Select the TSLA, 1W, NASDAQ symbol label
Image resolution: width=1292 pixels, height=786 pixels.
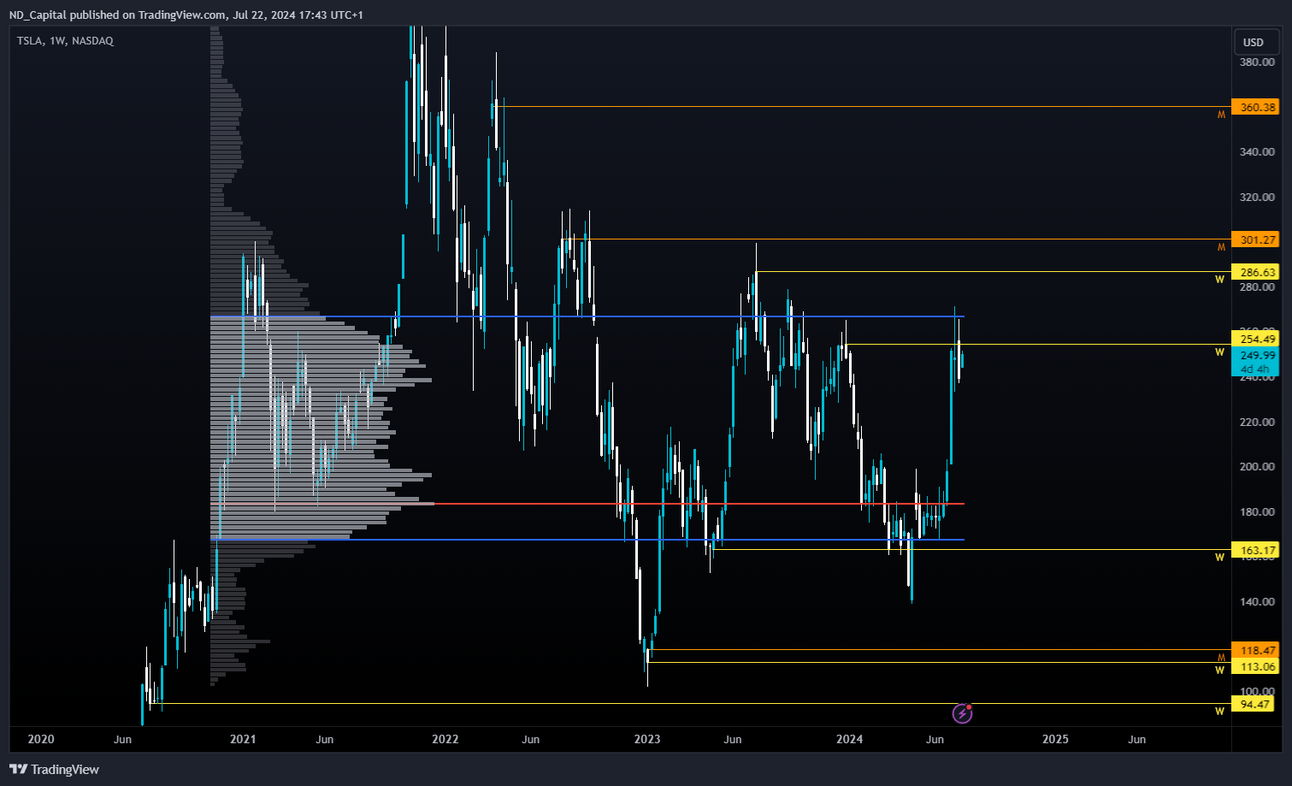65,40
